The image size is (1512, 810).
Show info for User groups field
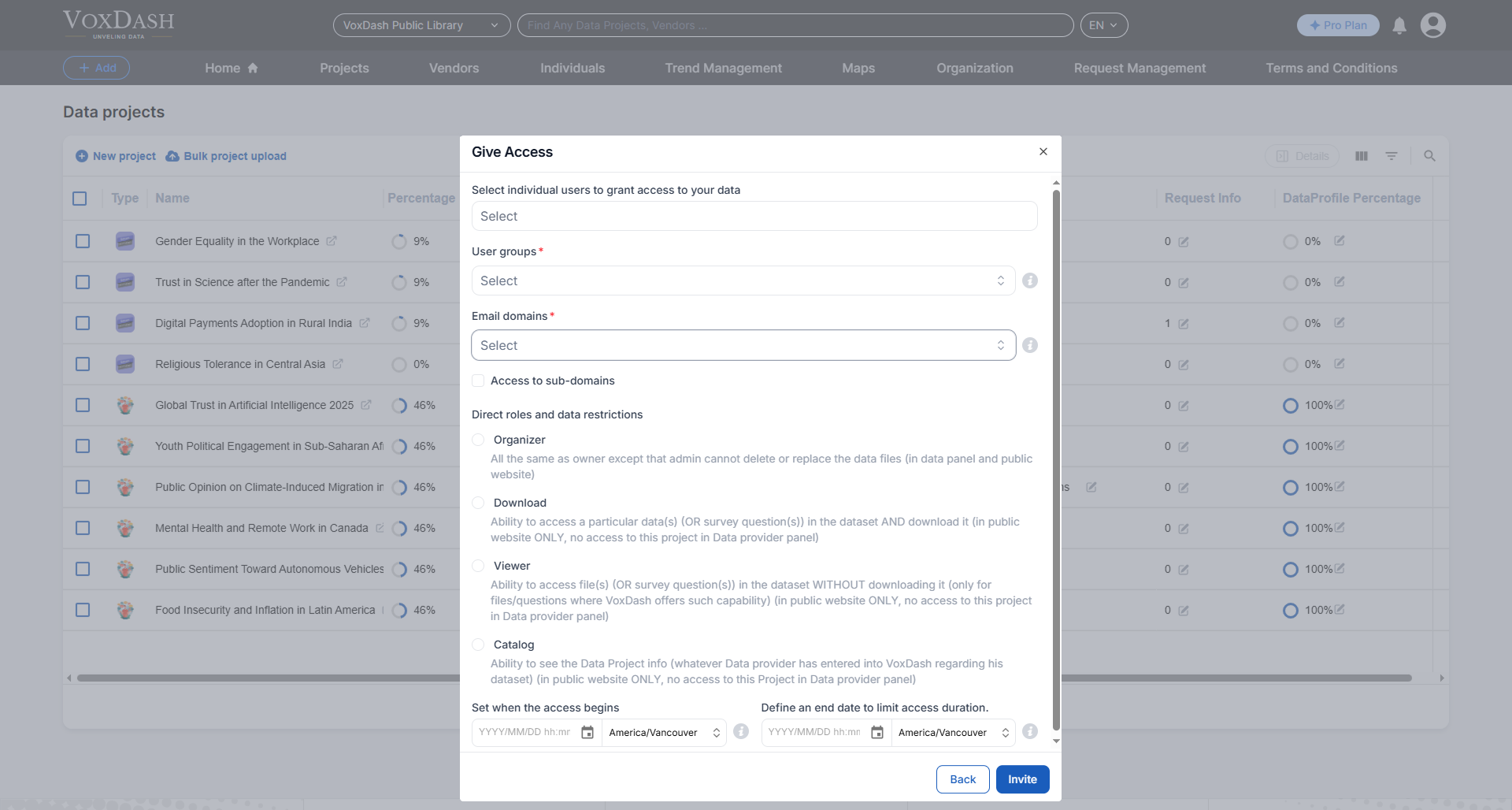[x=1030, y=281]
